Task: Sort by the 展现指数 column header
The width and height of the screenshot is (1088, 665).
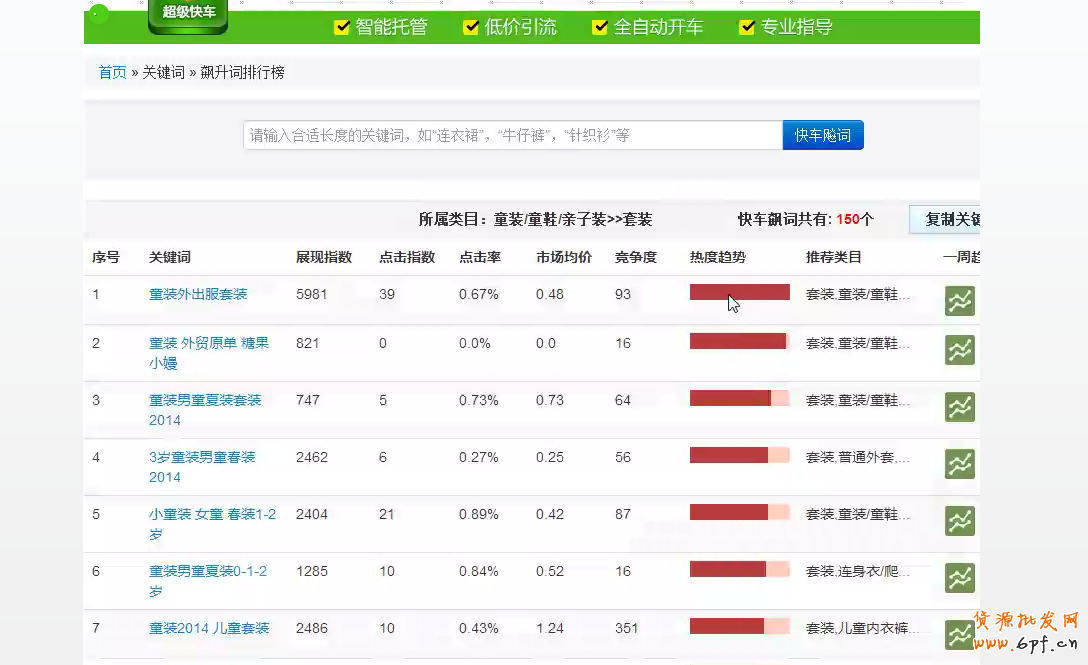Action: 324,257
